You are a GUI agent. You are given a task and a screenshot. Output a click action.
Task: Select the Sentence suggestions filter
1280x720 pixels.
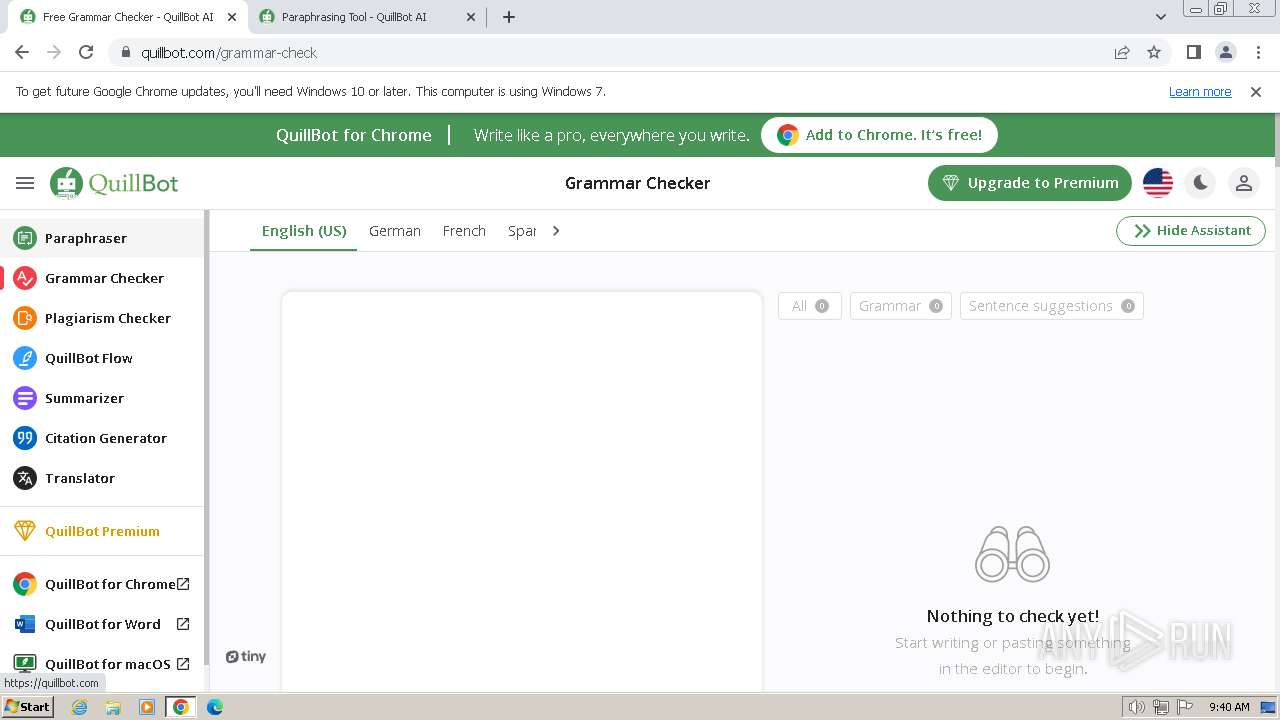point(1051,306)
